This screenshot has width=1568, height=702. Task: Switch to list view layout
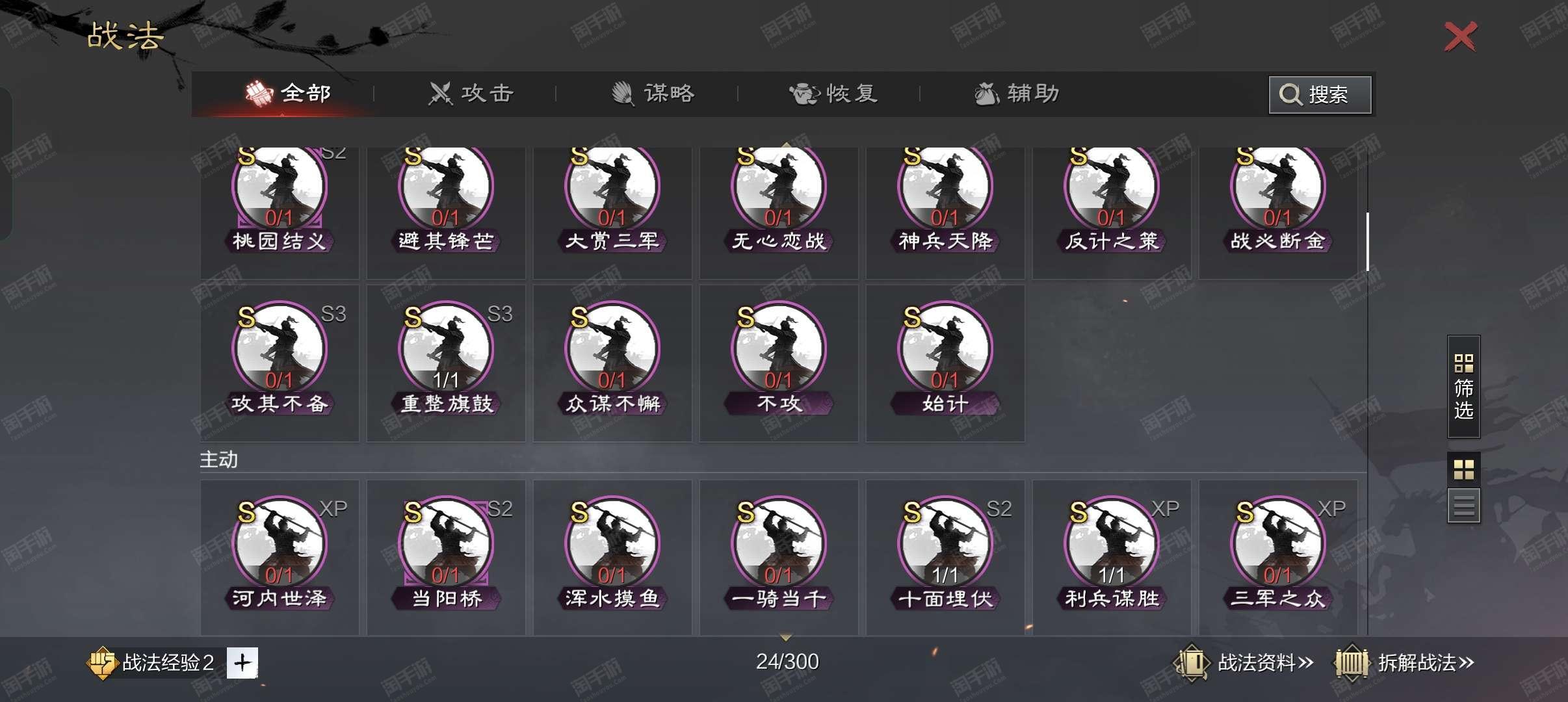[x=1463, y=506]
